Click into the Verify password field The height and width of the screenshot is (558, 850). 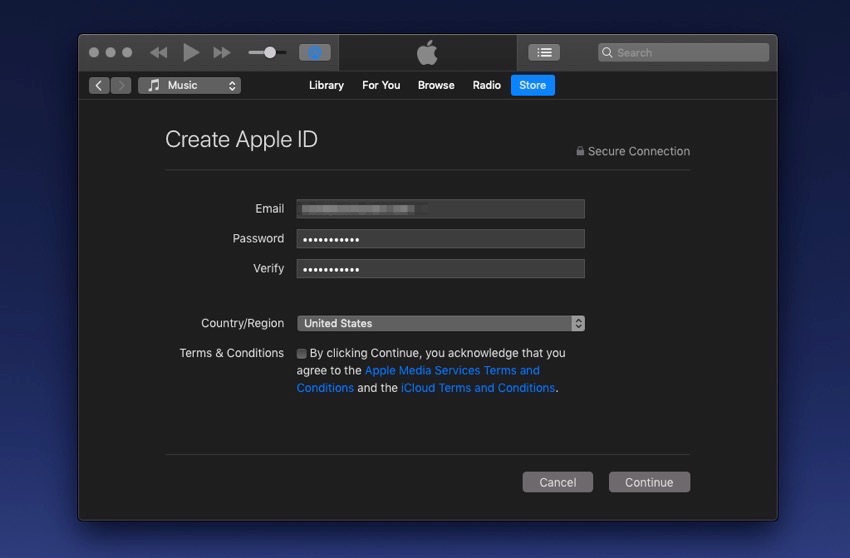[x=440, y=268]
